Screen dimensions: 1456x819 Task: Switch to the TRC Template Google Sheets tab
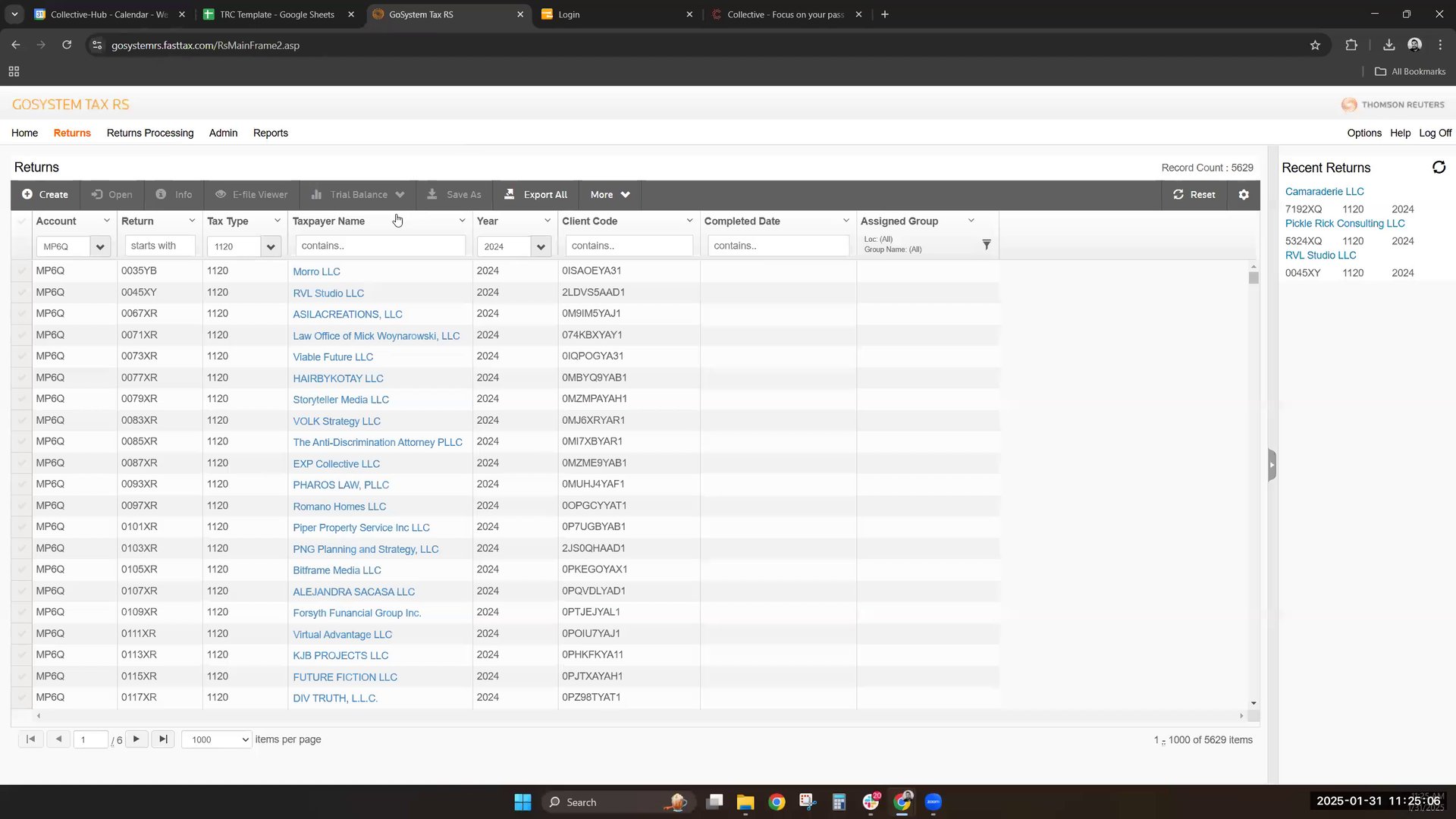[277, 14]
